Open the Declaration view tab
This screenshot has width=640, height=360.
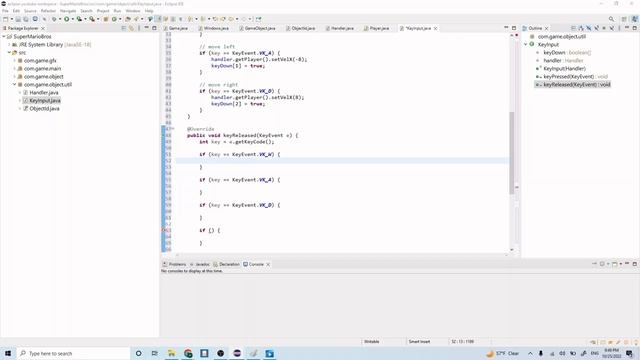(227, 264)
